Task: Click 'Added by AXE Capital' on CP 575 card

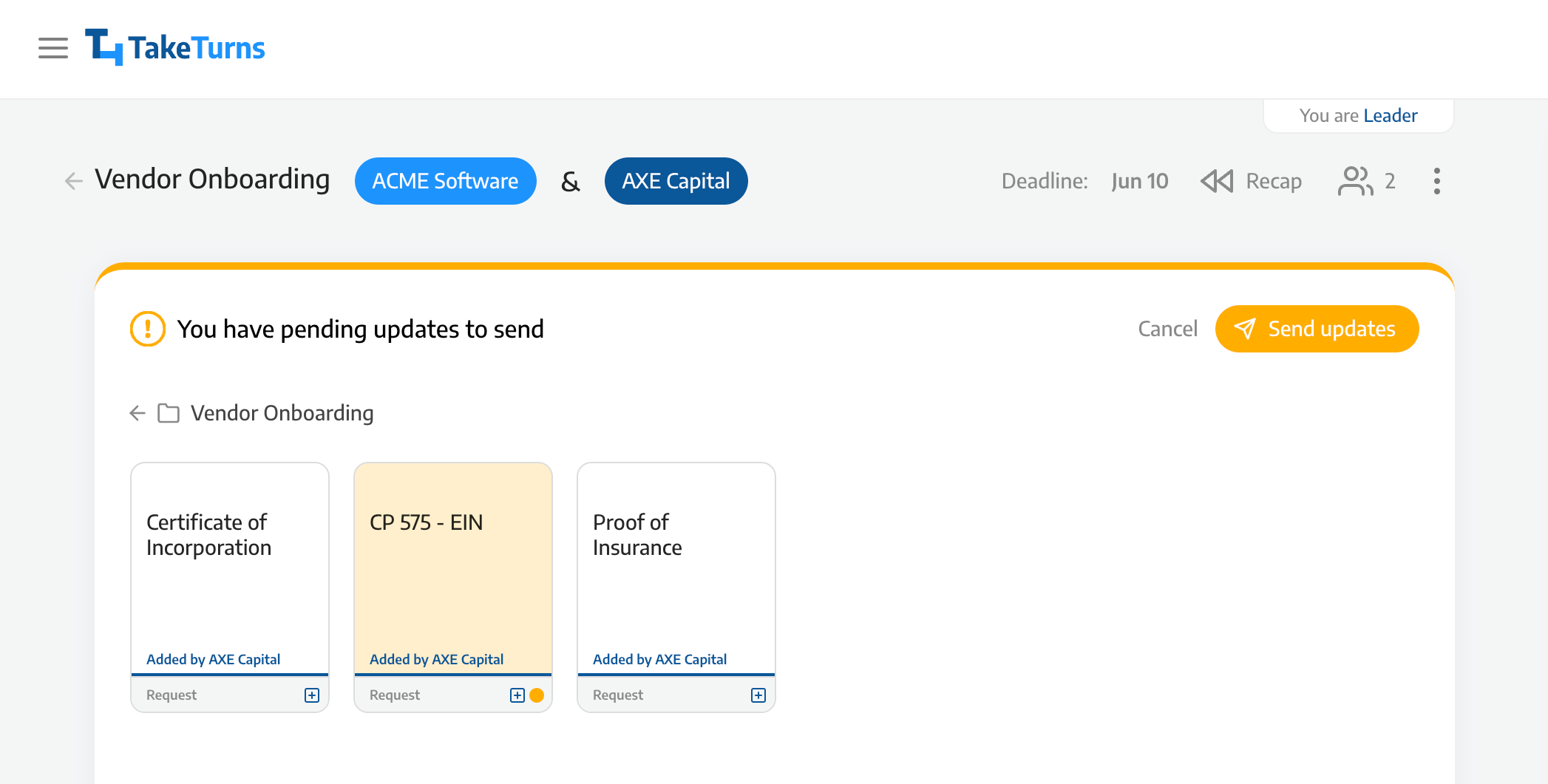Action: pyautogui.click(x=436, y=659)
